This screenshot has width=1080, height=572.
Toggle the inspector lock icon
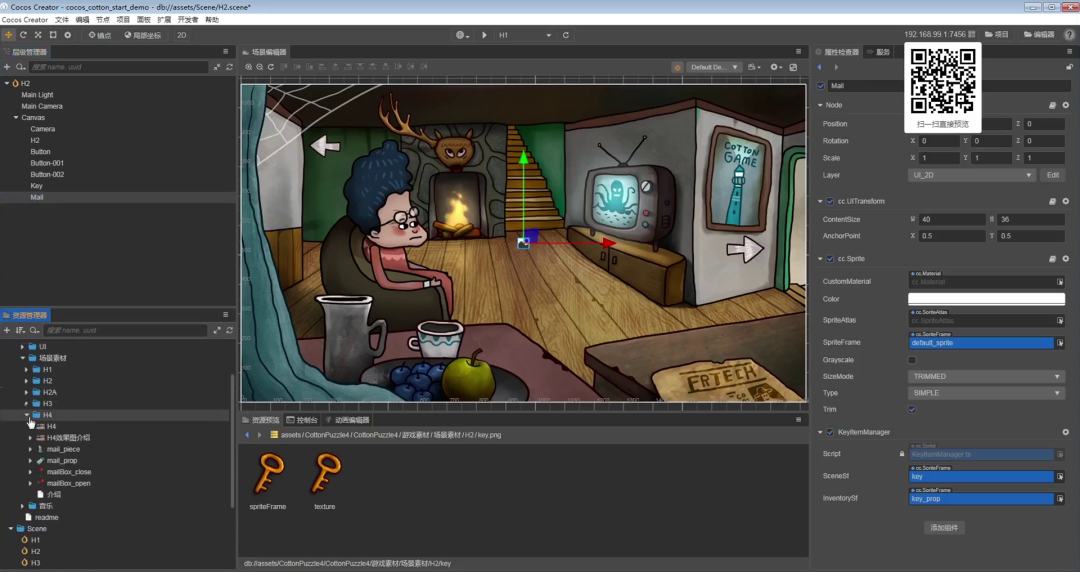coord(1069,67)
